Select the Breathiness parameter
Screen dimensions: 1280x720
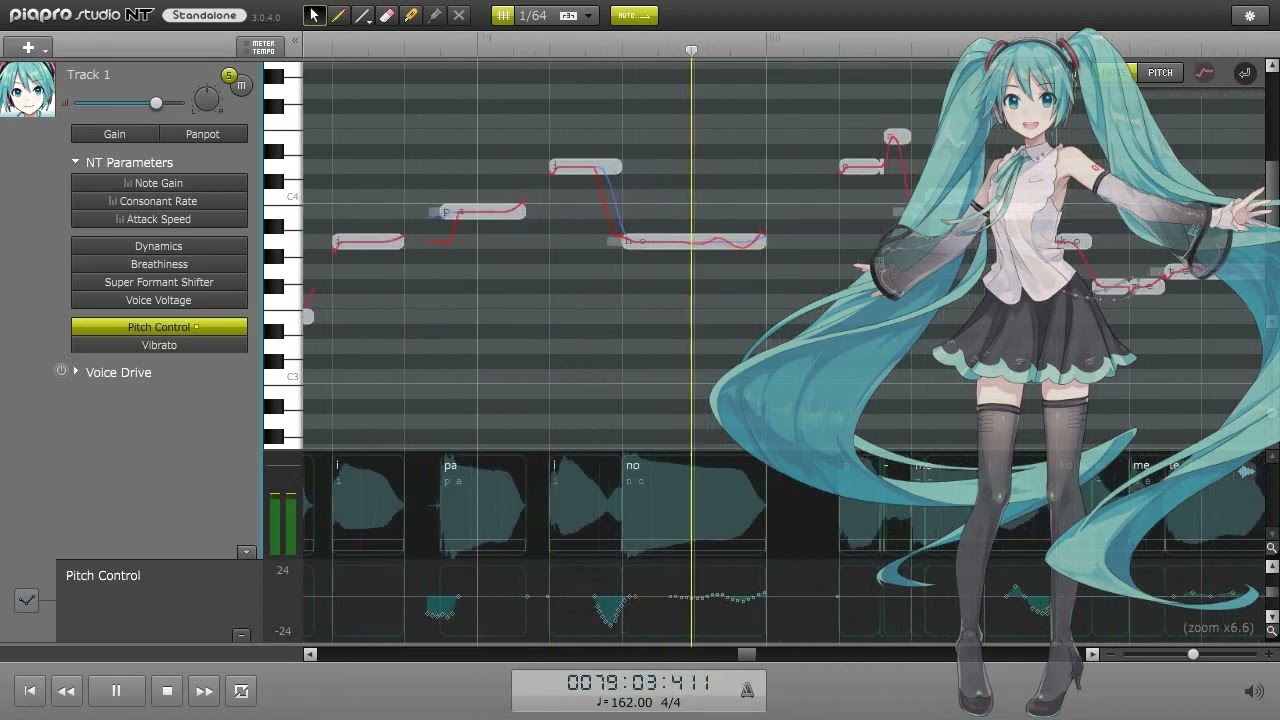tap(159, 264)
